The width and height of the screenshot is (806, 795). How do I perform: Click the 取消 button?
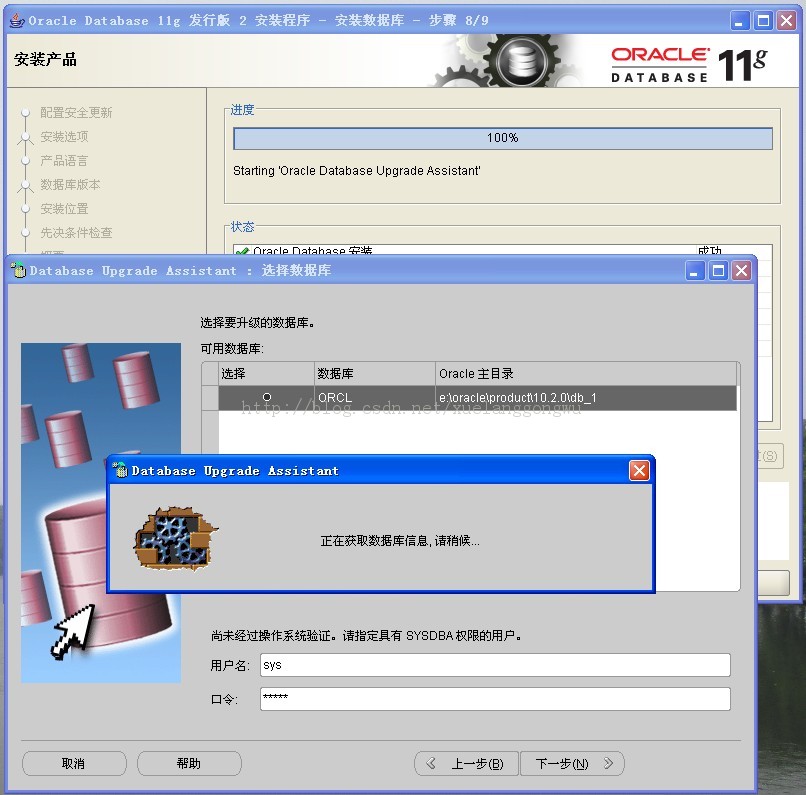[x=74, y=763]
